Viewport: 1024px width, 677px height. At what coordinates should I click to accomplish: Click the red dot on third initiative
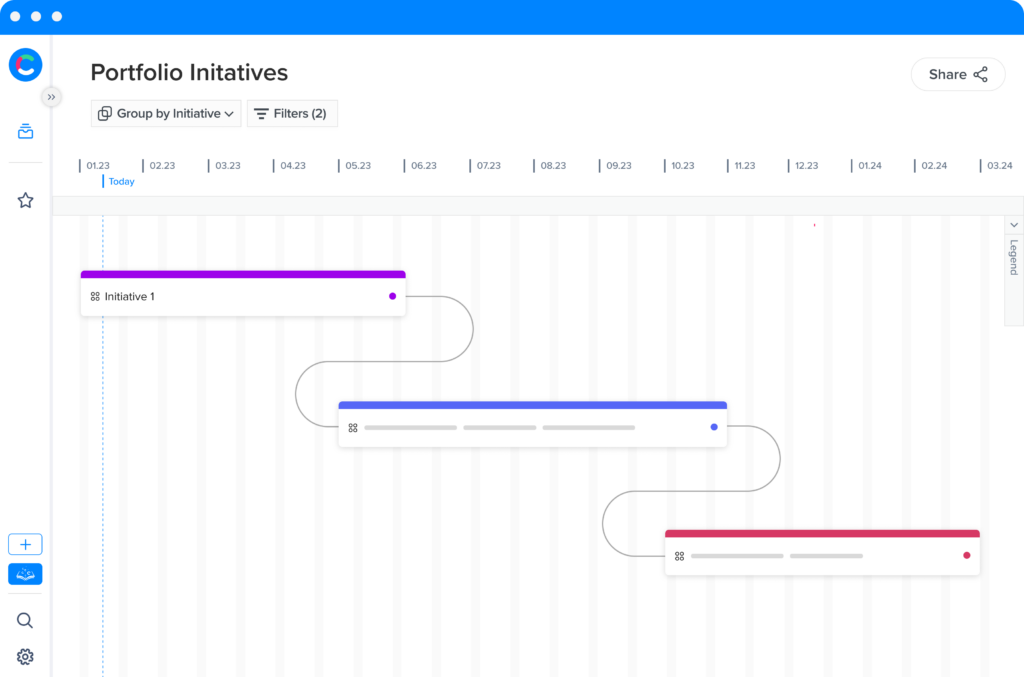click(x=967, y=555)
